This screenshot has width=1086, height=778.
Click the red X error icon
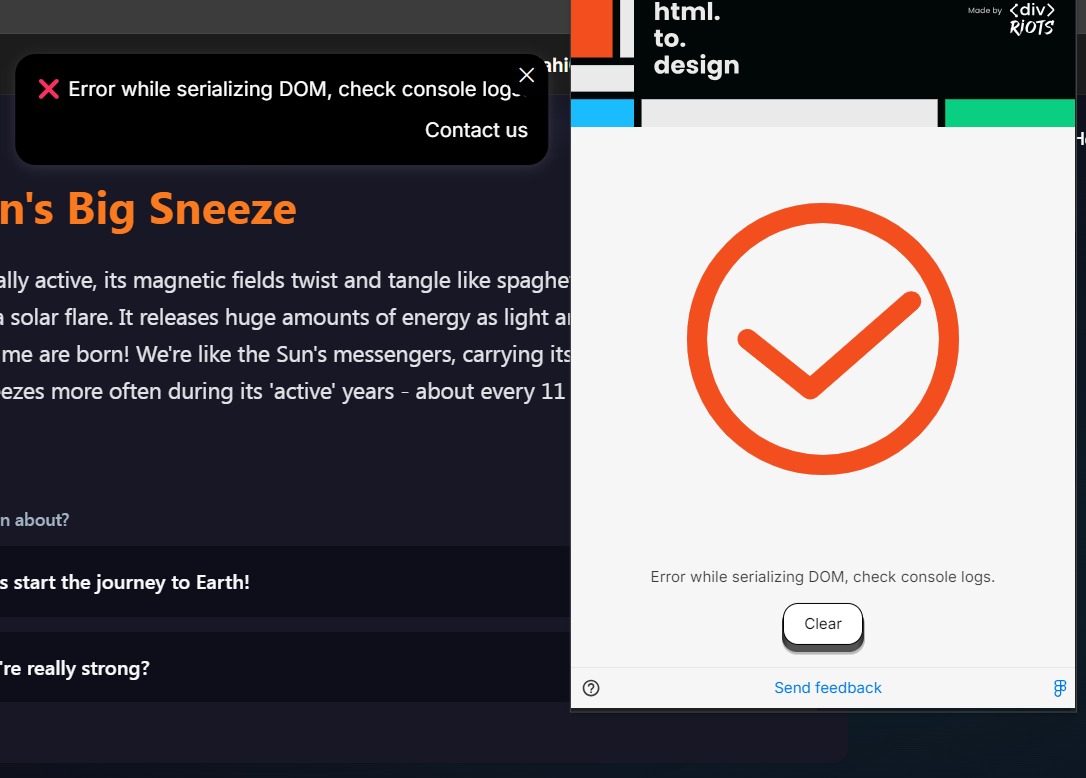click(48, 89)
